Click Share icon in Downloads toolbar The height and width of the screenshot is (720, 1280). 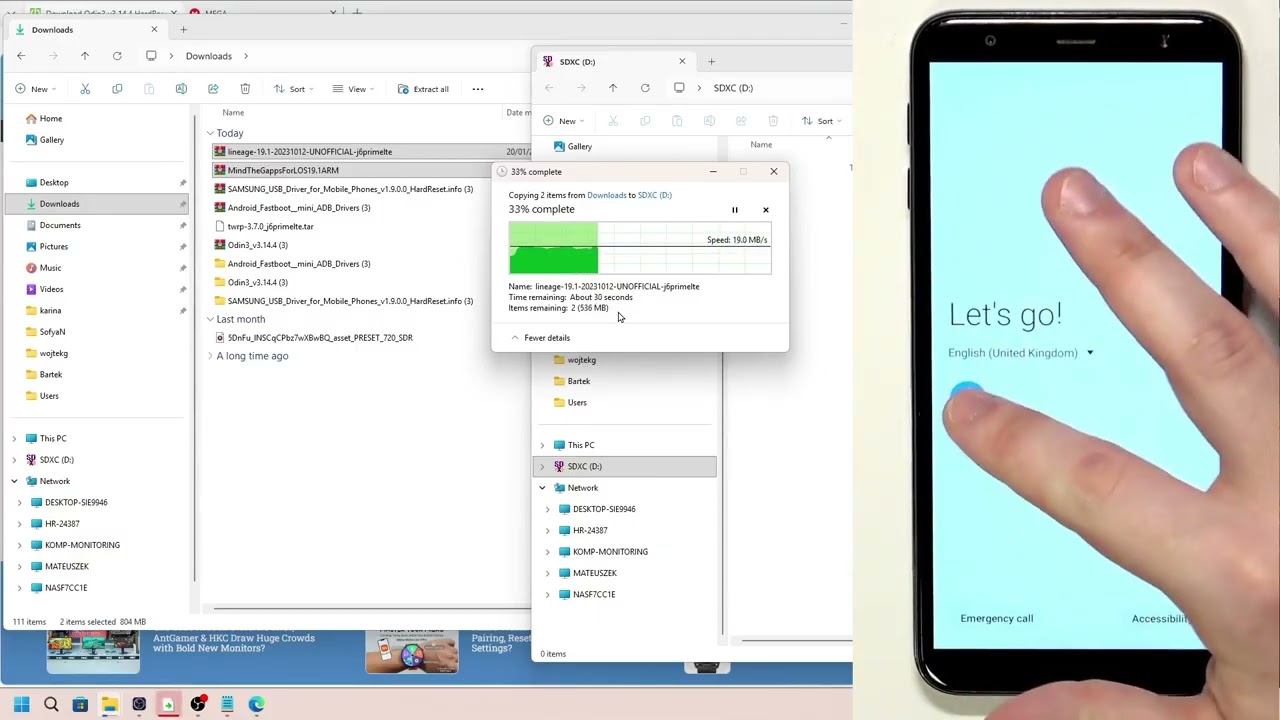(213, 89)
